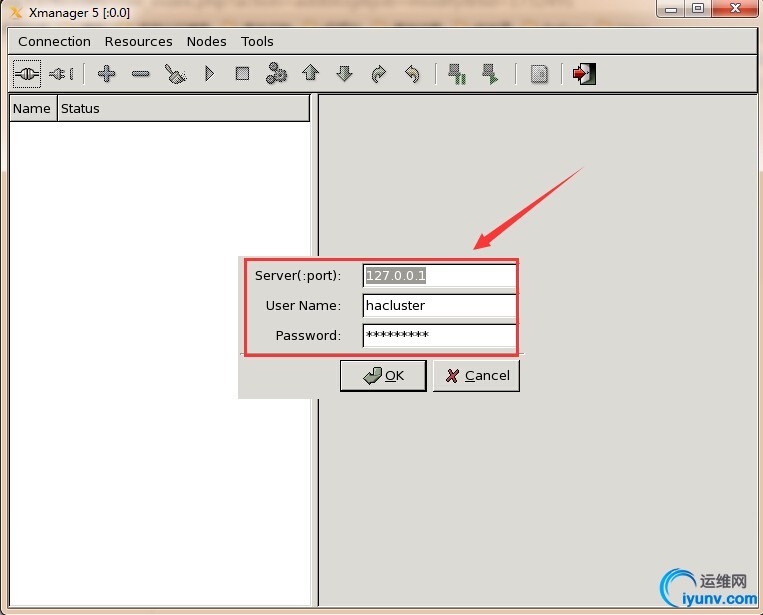The height and width of the screenshot is (615, 763).
Task: Click the gears icon in toolbar
Action: pos(276,73)
